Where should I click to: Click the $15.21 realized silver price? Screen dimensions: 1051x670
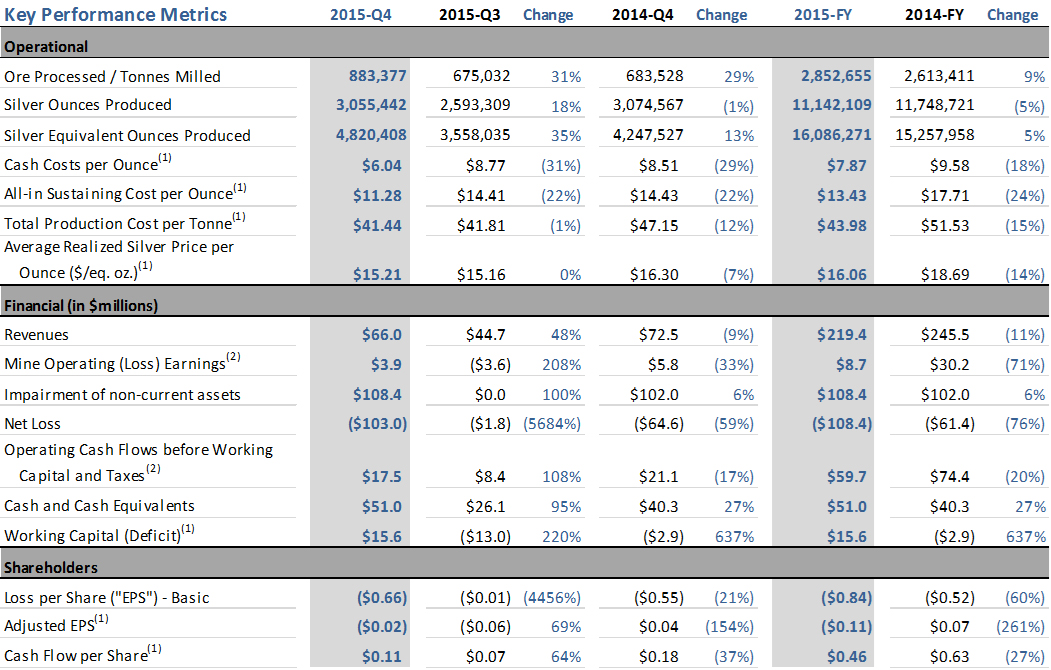tap(377, 274)
